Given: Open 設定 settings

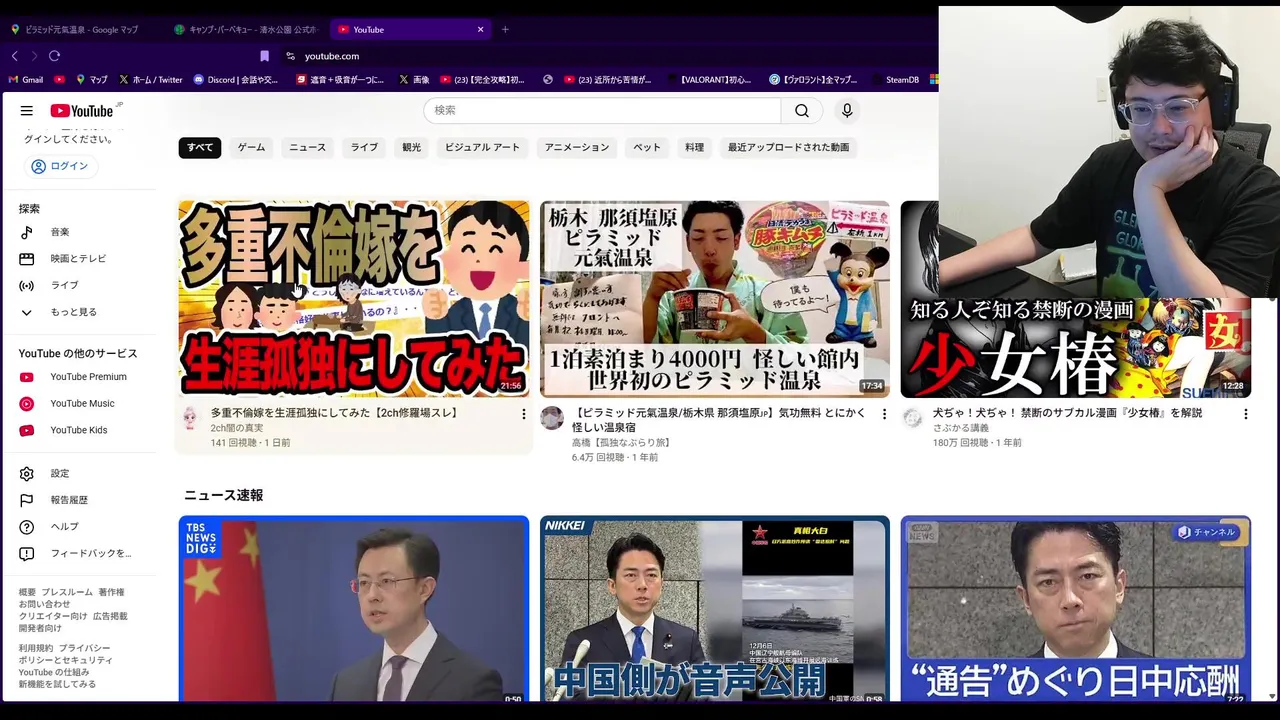Looking at the screenshot, I should click(x=80, y=474).
